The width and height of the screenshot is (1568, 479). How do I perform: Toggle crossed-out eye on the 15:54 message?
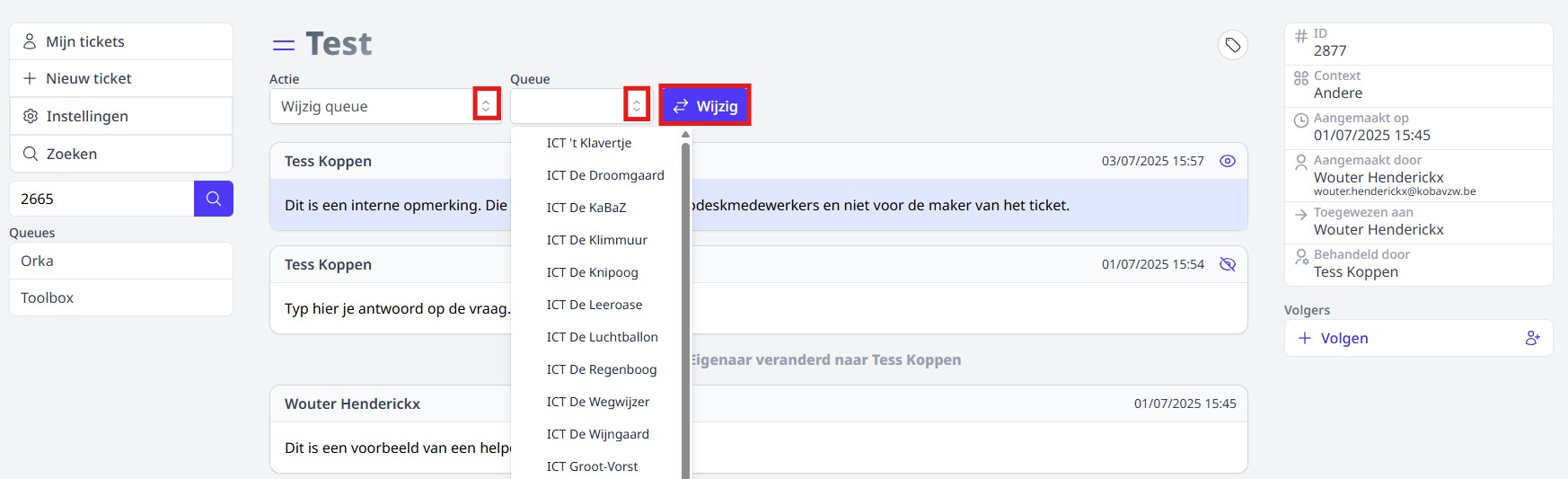pyautogui.click(x=1228, y=264)
